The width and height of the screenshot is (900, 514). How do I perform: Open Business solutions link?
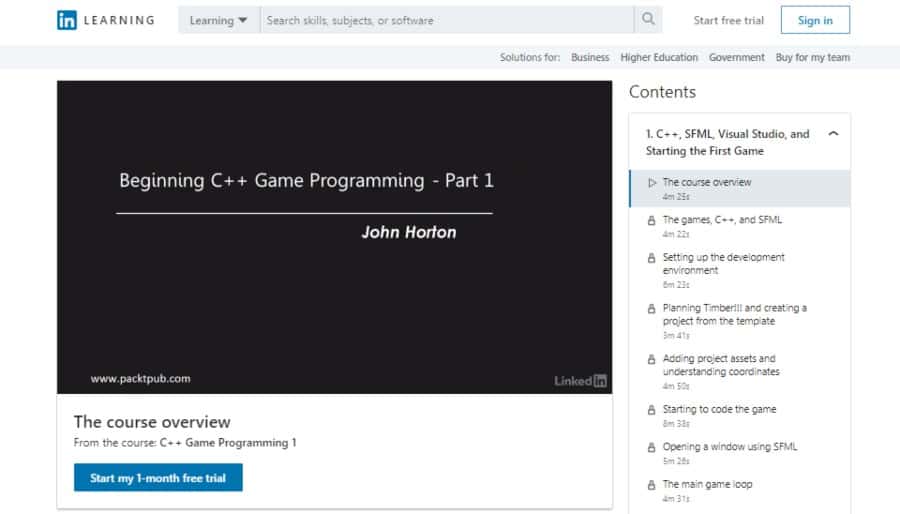pos(590,57)
